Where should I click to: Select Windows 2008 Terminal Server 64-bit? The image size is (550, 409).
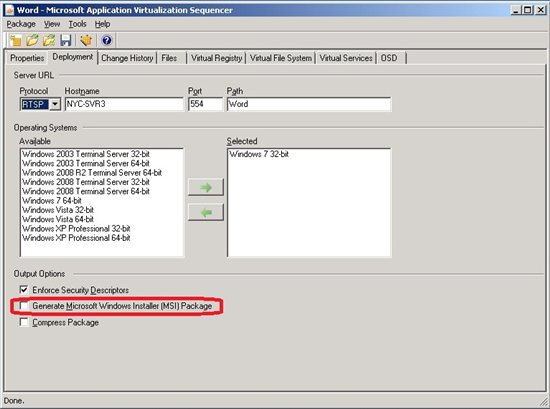click(x=86, y=191)
